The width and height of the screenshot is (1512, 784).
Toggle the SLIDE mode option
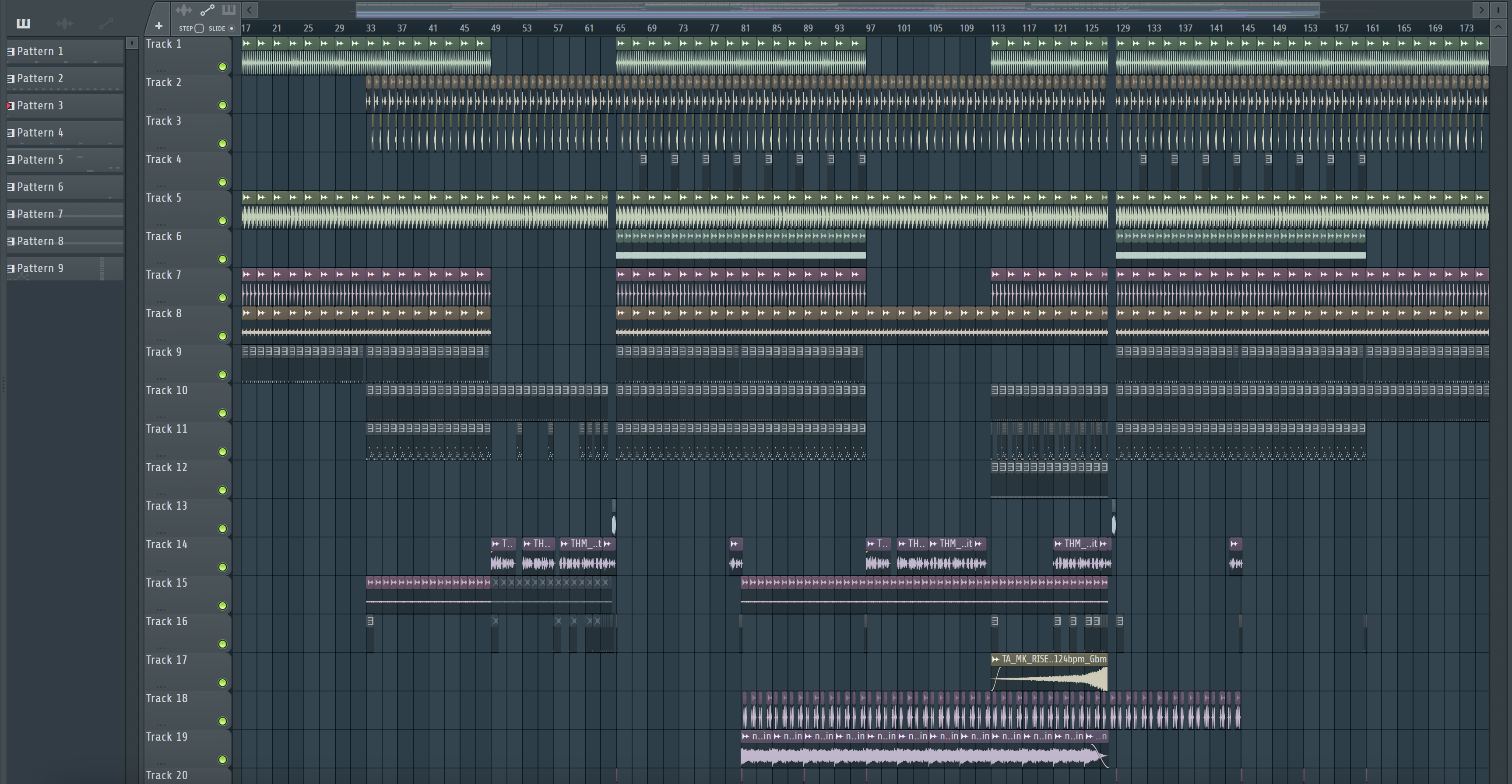click(x=231, y=28)
